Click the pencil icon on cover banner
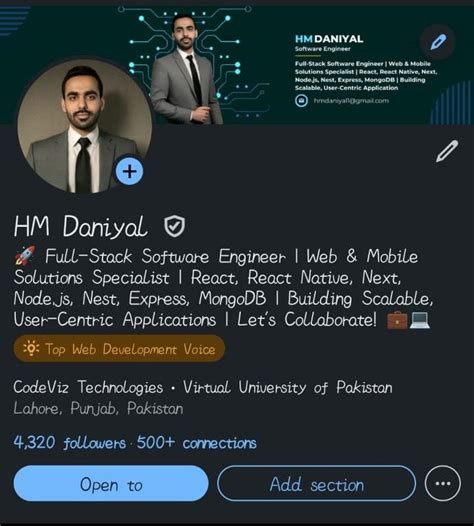Screen dimensions: 474x526 (438, 42)
